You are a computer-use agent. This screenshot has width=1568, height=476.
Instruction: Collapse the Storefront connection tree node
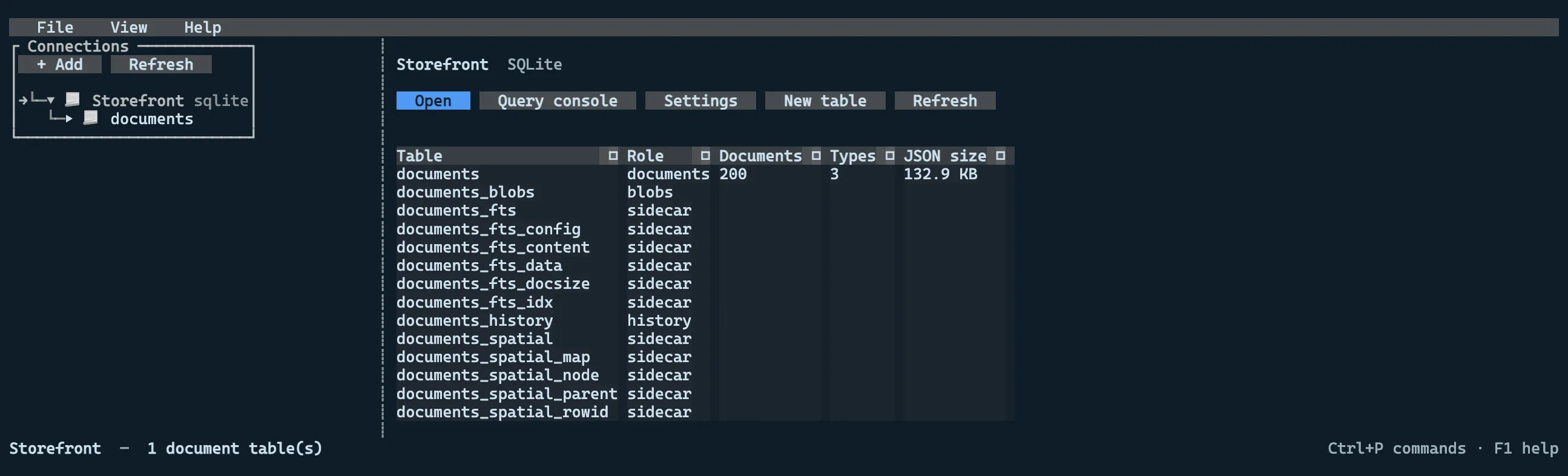pyautogui.click(x=50, y=100)
